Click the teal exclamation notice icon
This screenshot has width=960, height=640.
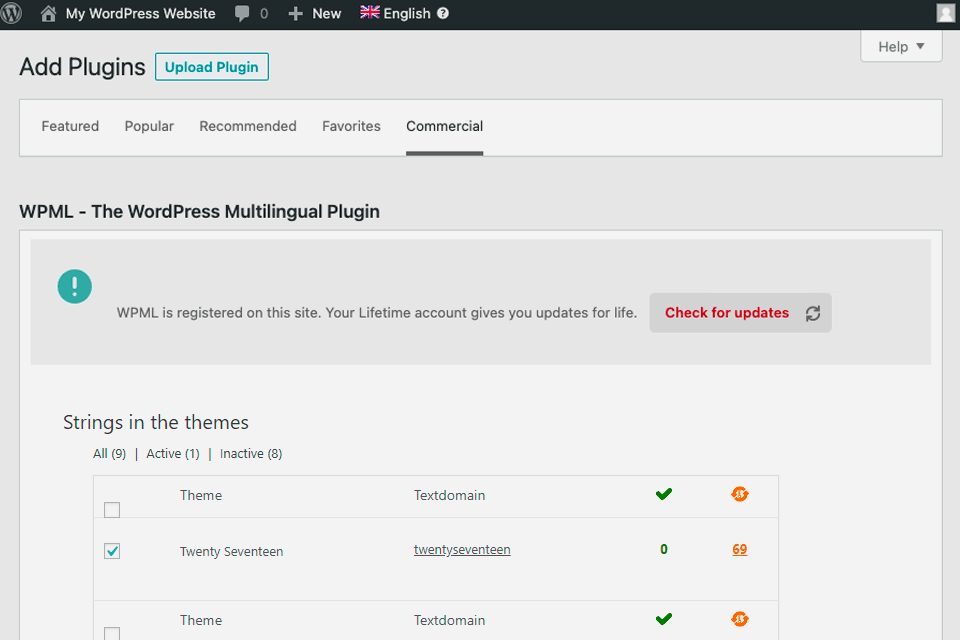click(75, 287)
